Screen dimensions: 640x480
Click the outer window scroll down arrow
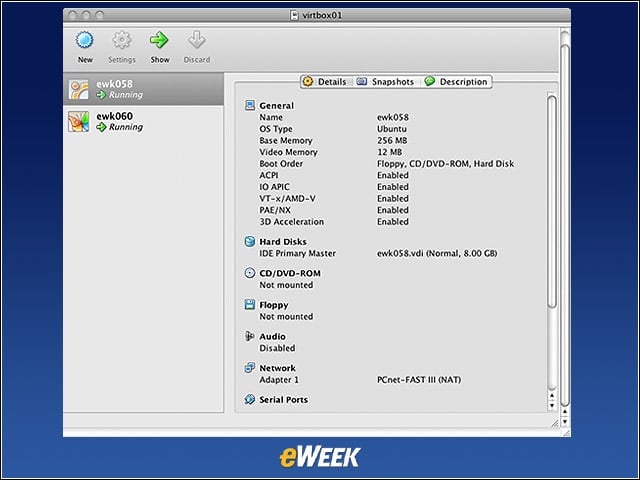click(x=565, y=422)
